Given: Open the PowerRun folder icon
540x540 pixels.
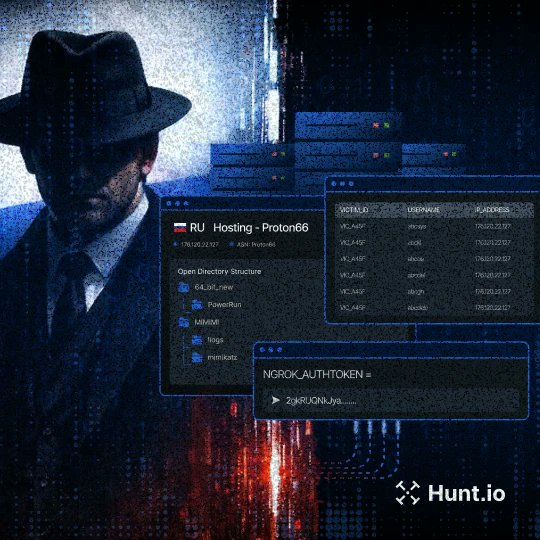Looking at the screenshot, I should click(x=197, y=304).
